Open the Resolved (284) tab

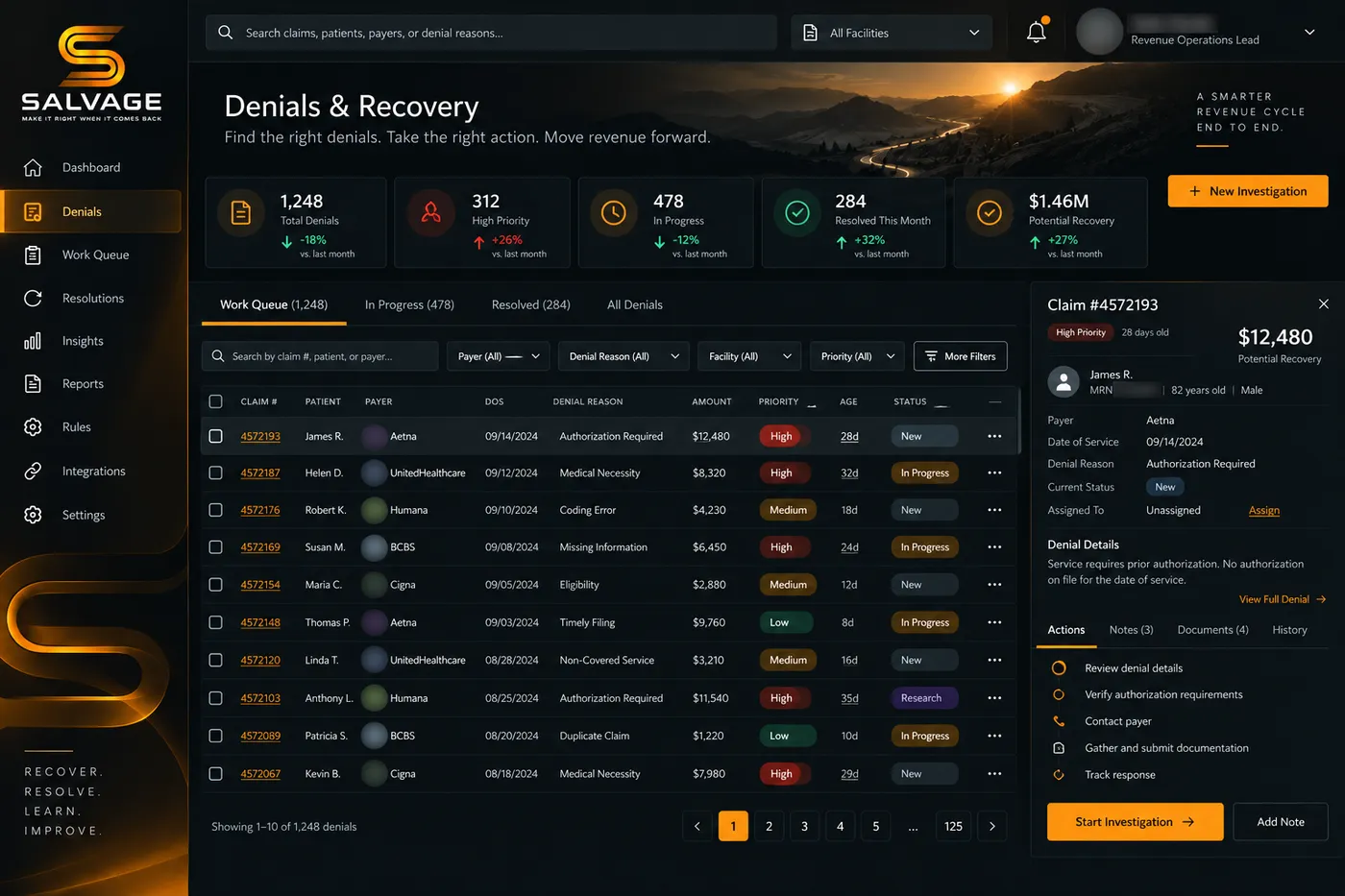coord(530,304)
